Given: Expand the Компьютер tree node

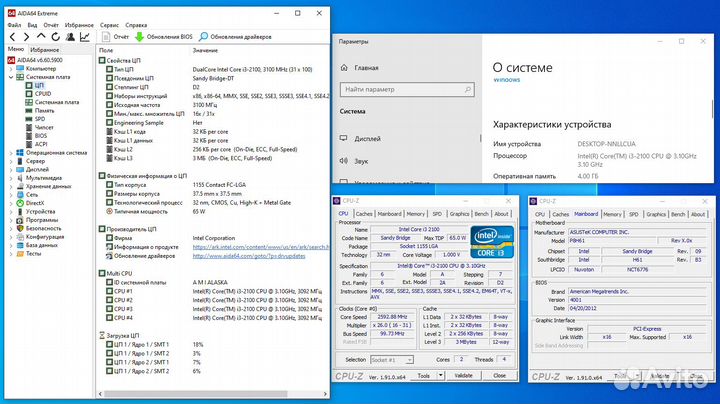Looking at the screenshot, I should click(x=11, y=69).
